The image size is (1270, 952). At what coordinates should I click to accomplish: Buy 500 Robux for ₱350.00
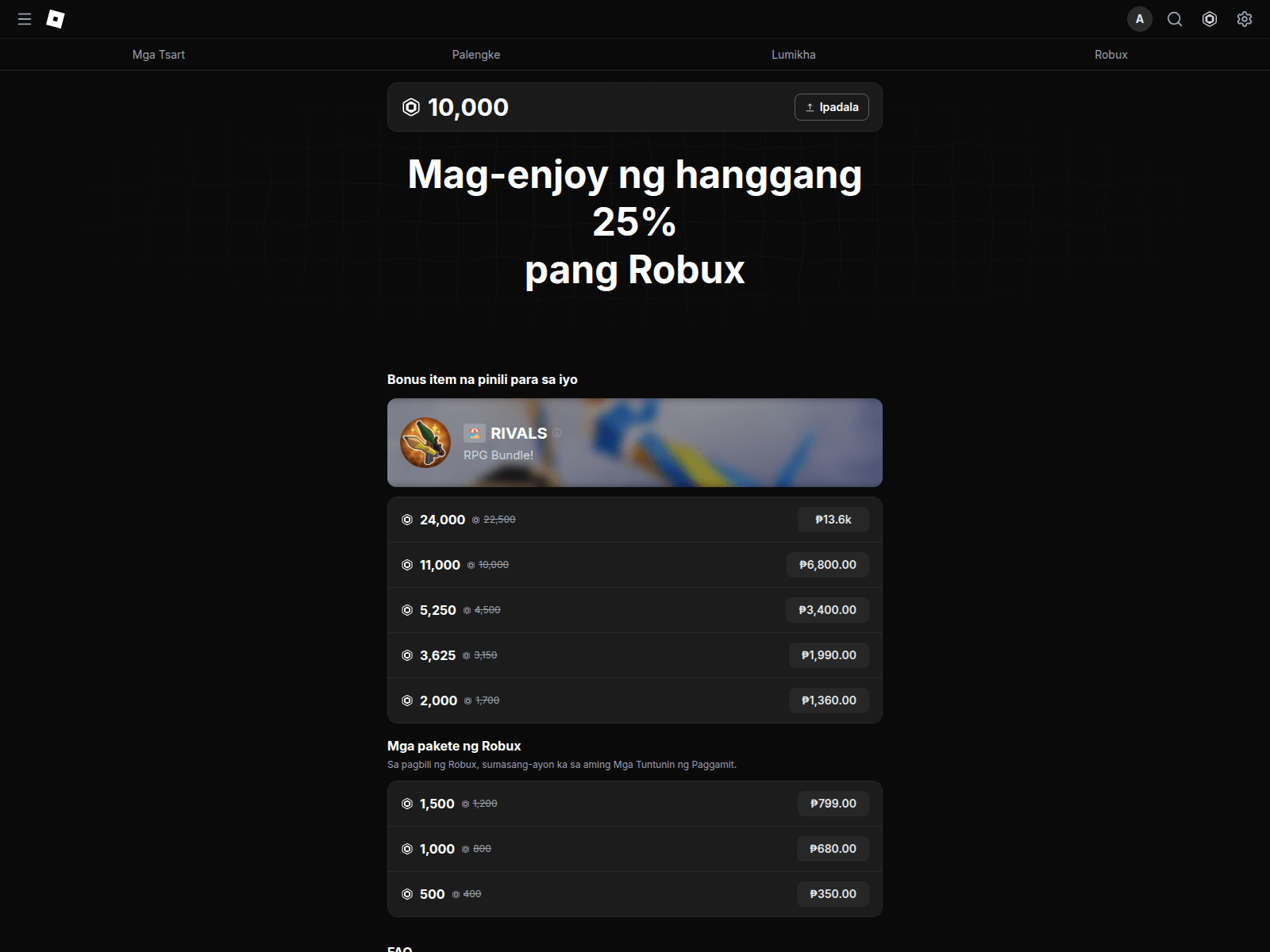tap(833, 894)
